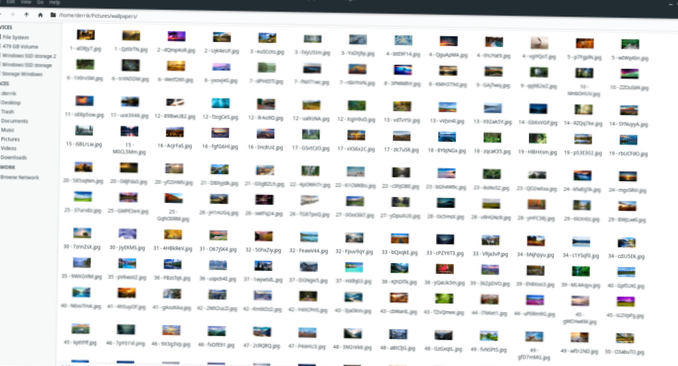Select image above 10 - ZZOuSd4.jpg

[629, 74]
